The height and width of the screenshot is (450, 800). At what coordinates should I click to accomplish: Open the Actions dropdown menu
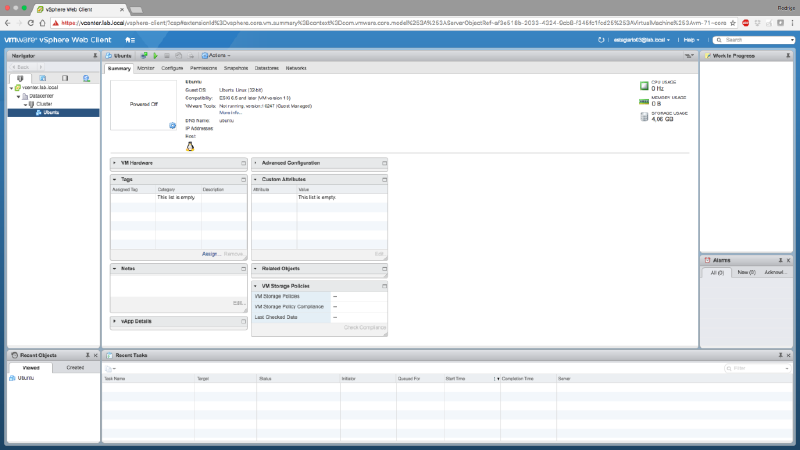click(x=217, y=56)
